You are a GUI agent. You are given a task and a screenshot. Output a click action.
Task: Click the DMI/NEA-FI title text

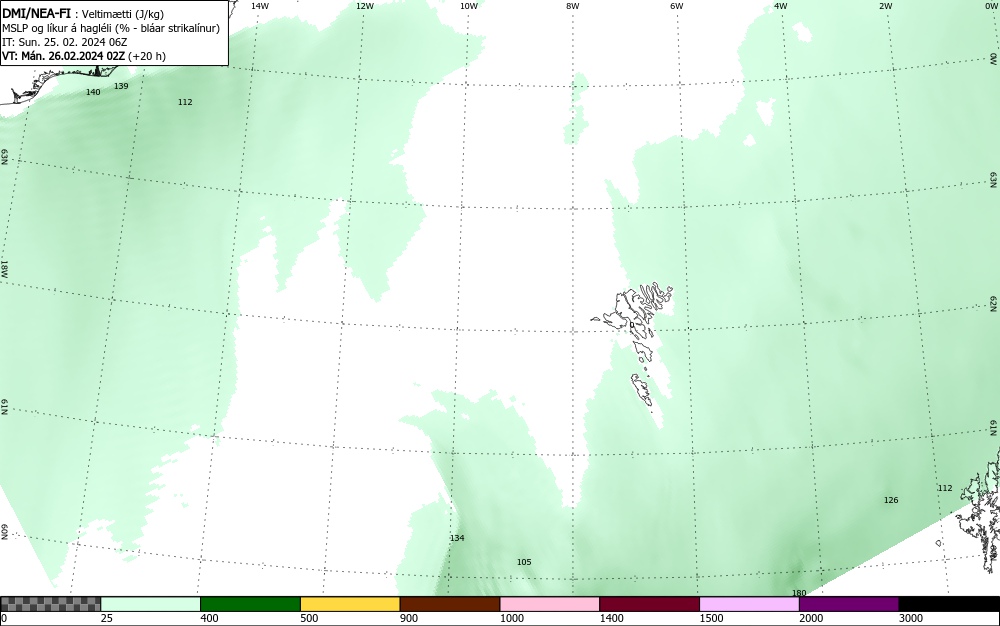point(36,13)
